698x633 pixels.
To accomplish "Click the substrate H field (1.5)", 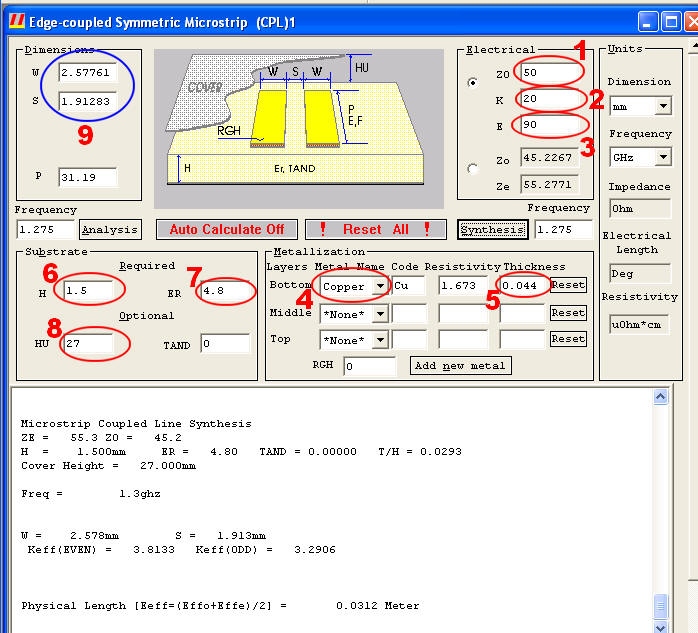I will click(88, 291).
